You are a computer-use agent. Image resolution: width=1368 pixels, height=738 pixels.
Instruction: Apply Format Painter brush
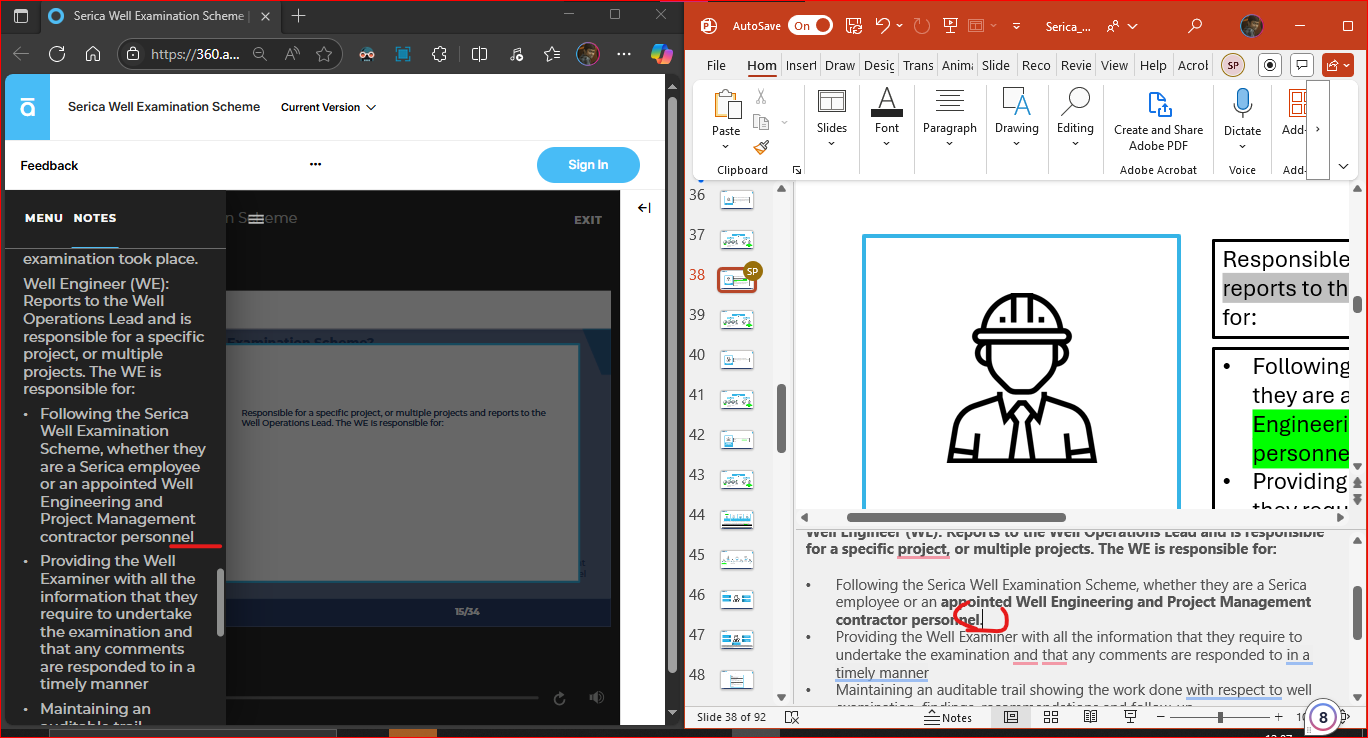click(761, 147)
